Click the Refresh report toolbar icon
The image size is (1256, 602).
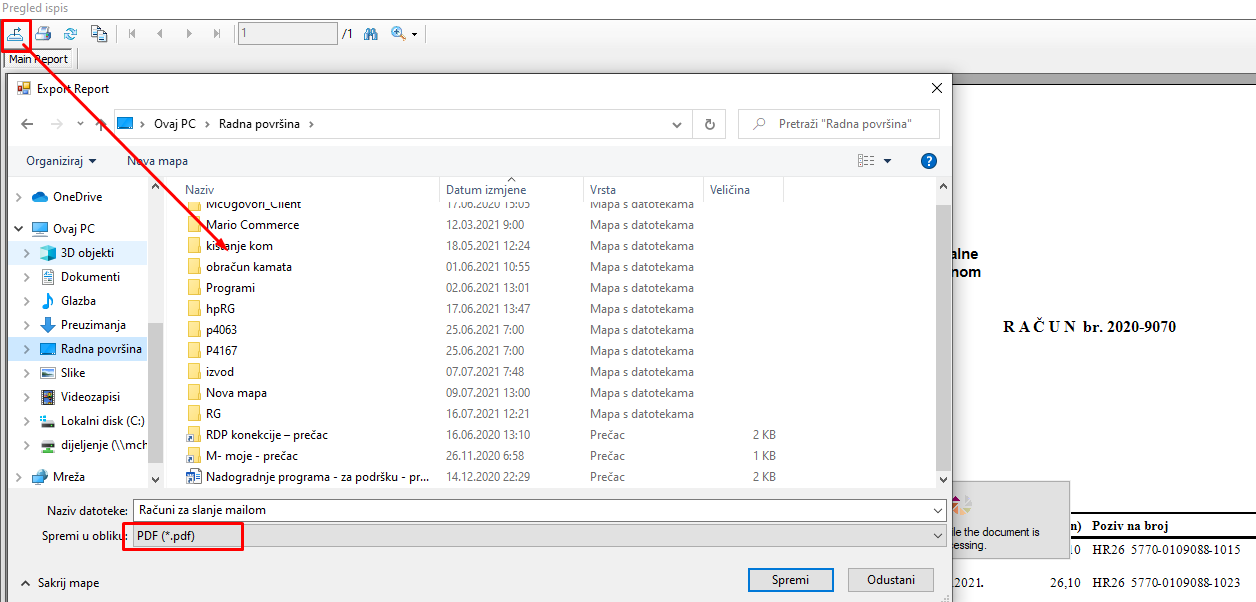pos(70,34)
